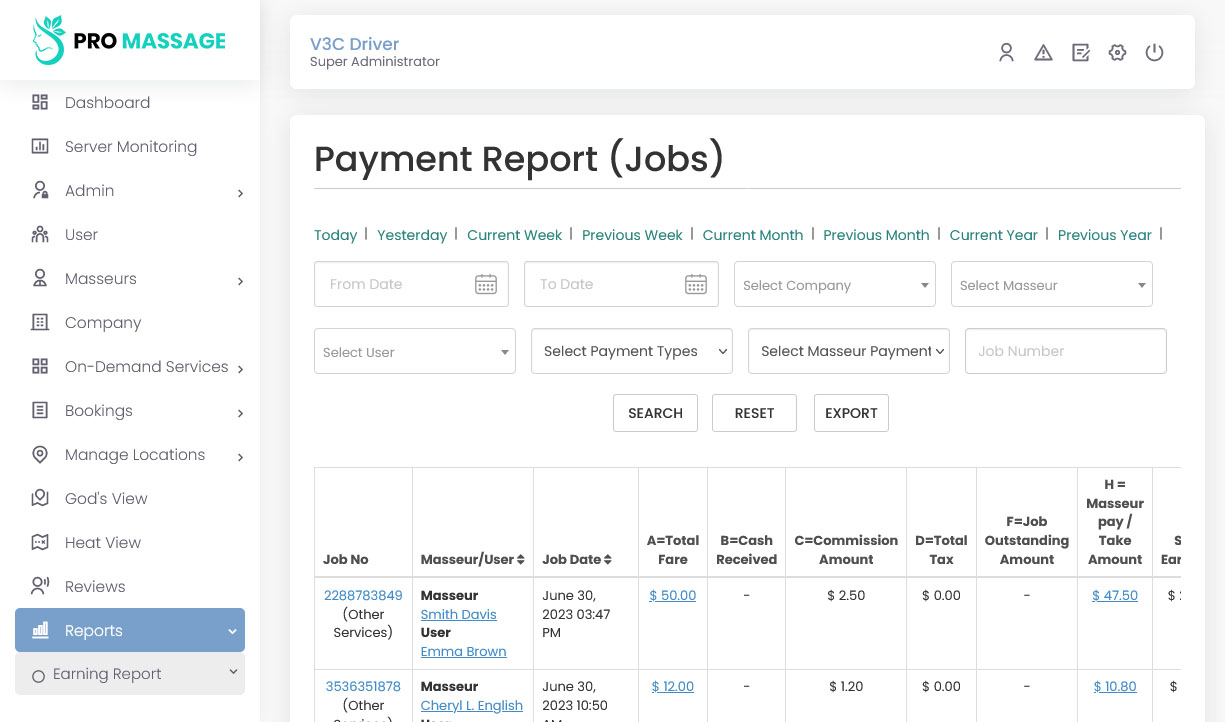Viewport: 1225px width, 722px height.
Task: Click the Company building icon in sidebar
Action: coord(40,322)
